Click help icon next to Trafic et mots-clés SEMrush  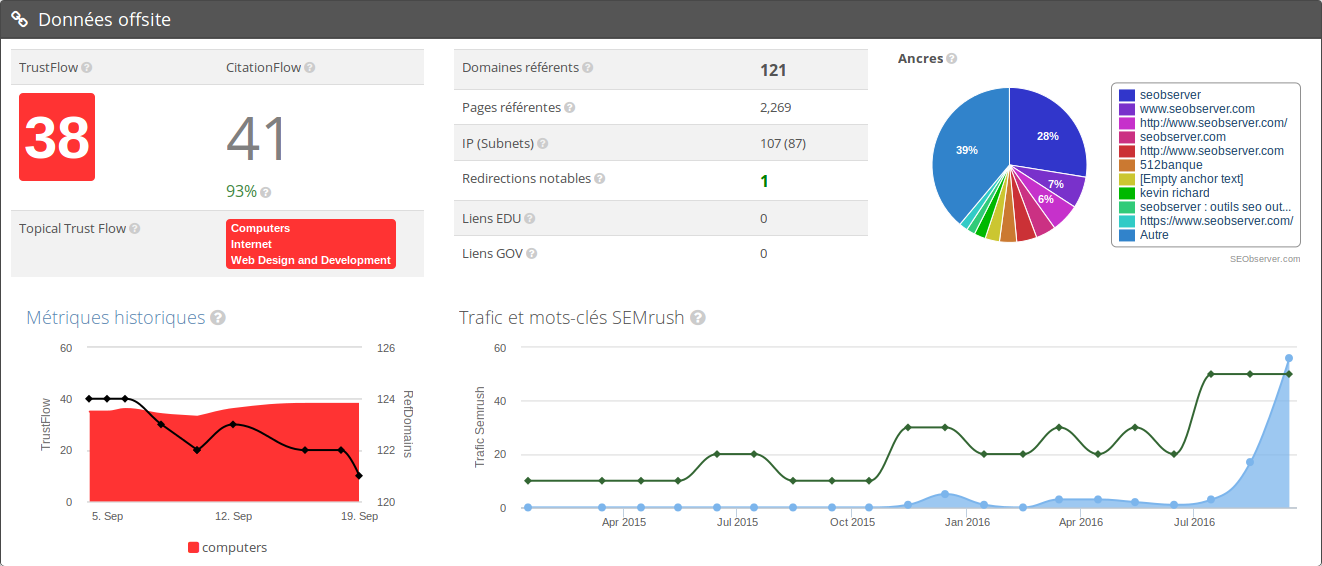coord(698,318)
